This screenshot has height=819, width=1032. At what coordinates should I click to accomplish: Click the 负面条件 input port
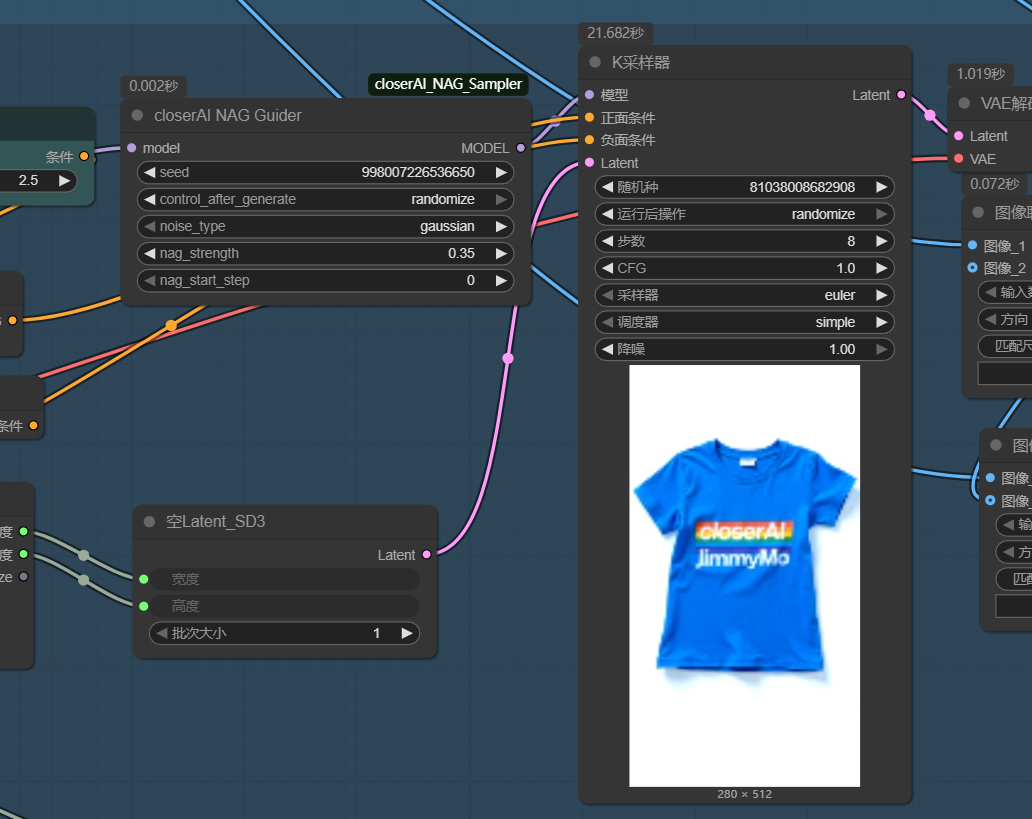point(589,140)
